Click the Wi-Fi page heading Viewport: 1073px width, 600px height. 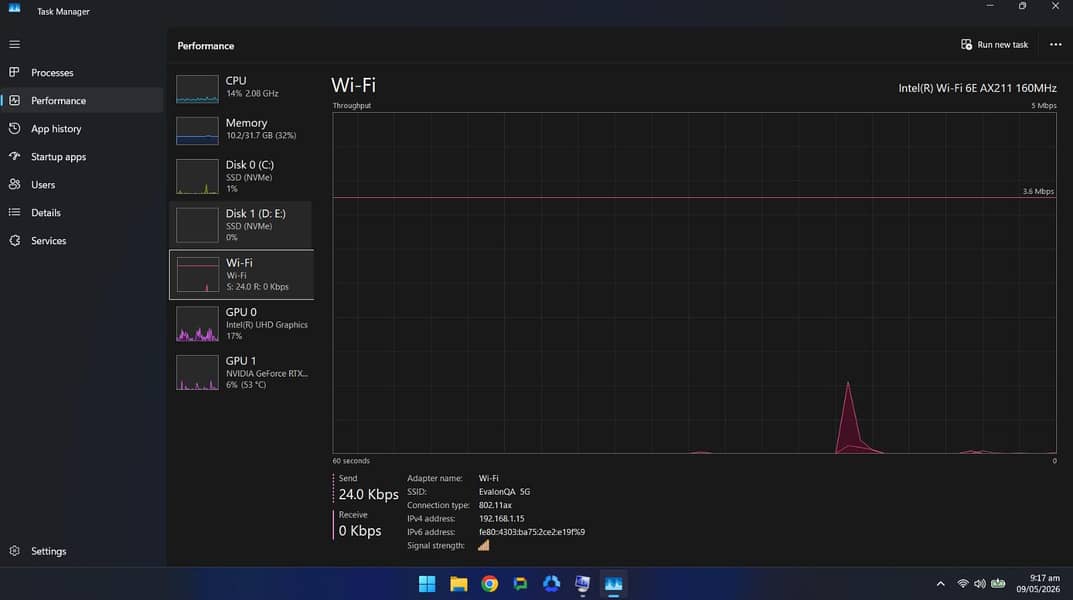click(x=354, y=85)
